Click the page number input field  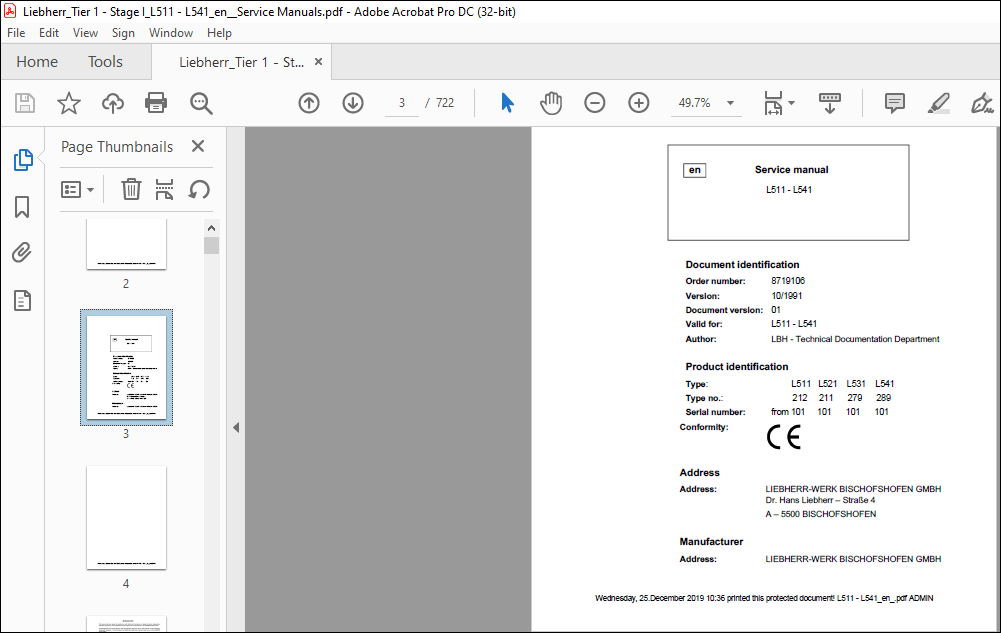pyautogui.click(x=402, y=103)
